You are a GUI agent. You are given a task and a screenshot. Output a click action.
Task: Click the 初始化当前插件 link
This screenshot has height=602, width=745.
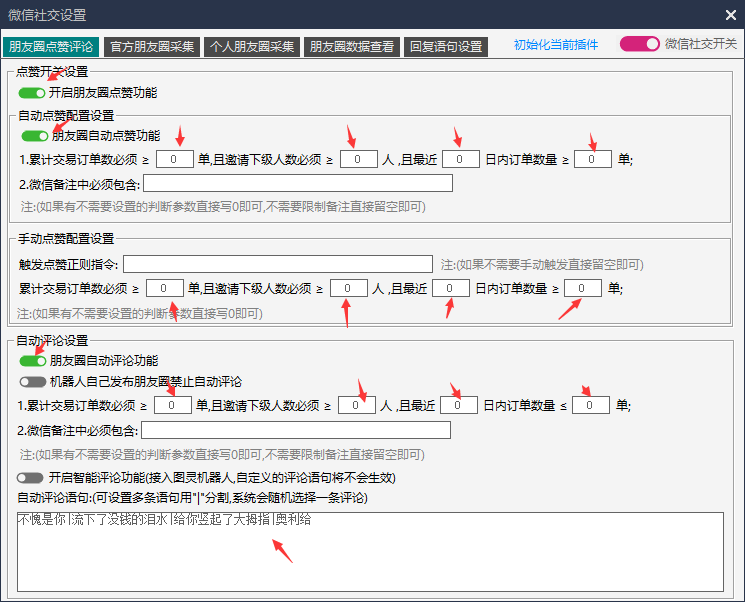(556, 45)
